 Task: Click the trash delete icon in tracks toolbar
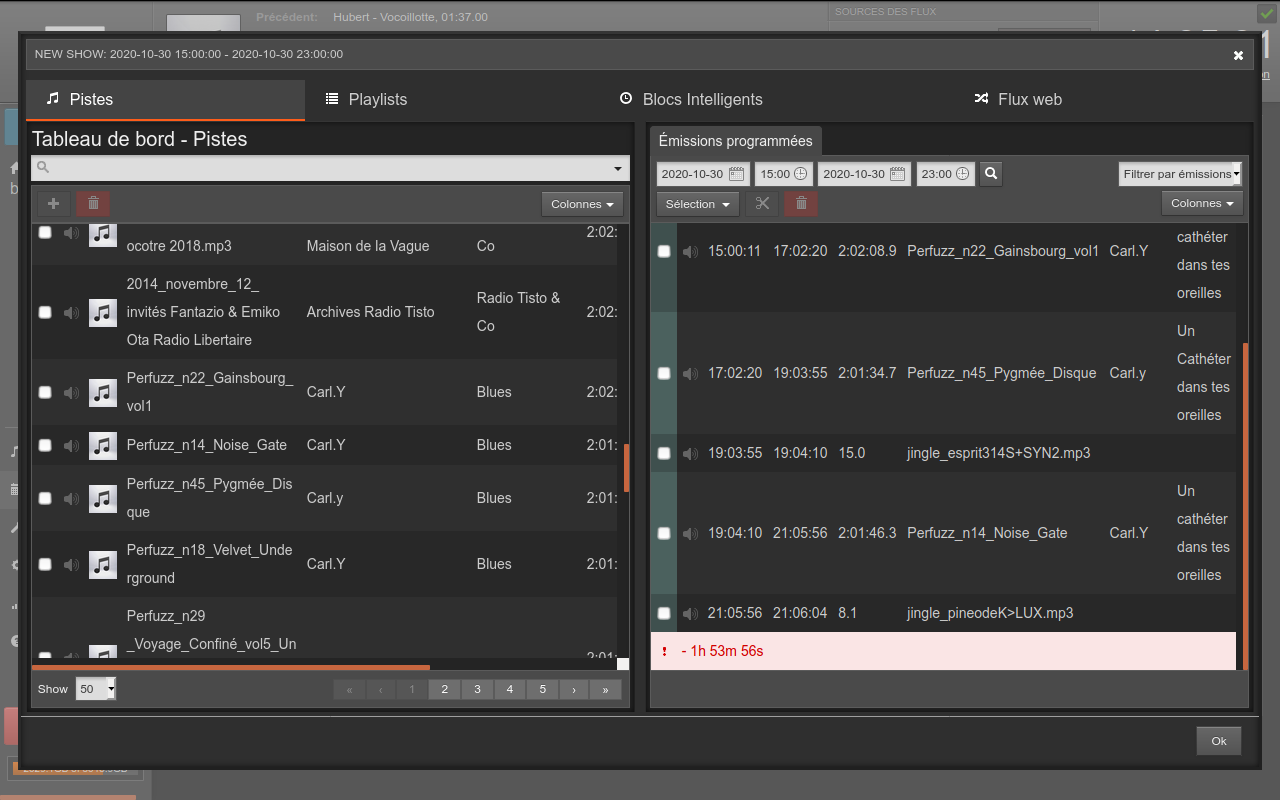93,204
